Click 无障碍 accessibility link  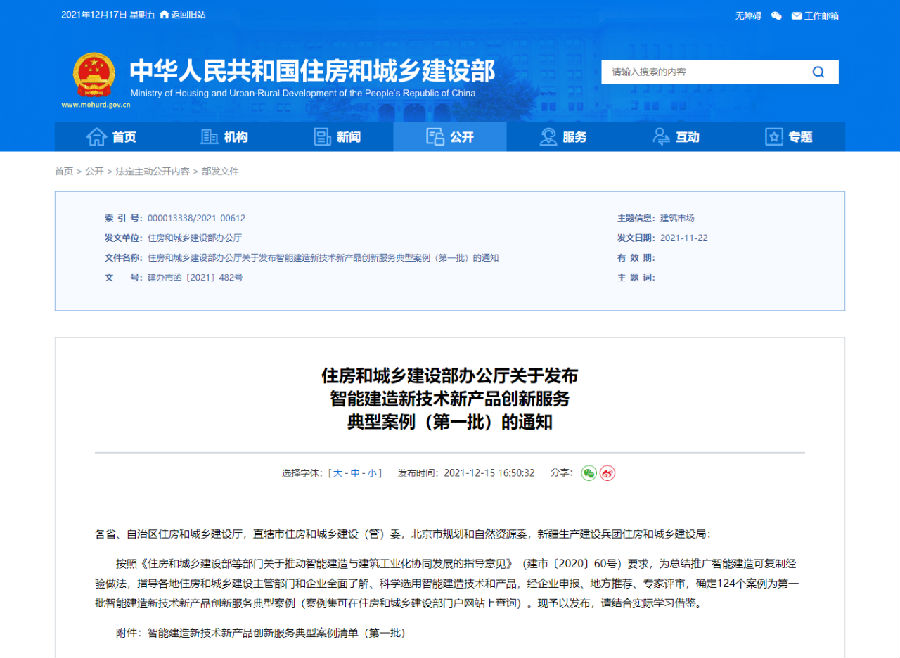[x=748, y=16]
